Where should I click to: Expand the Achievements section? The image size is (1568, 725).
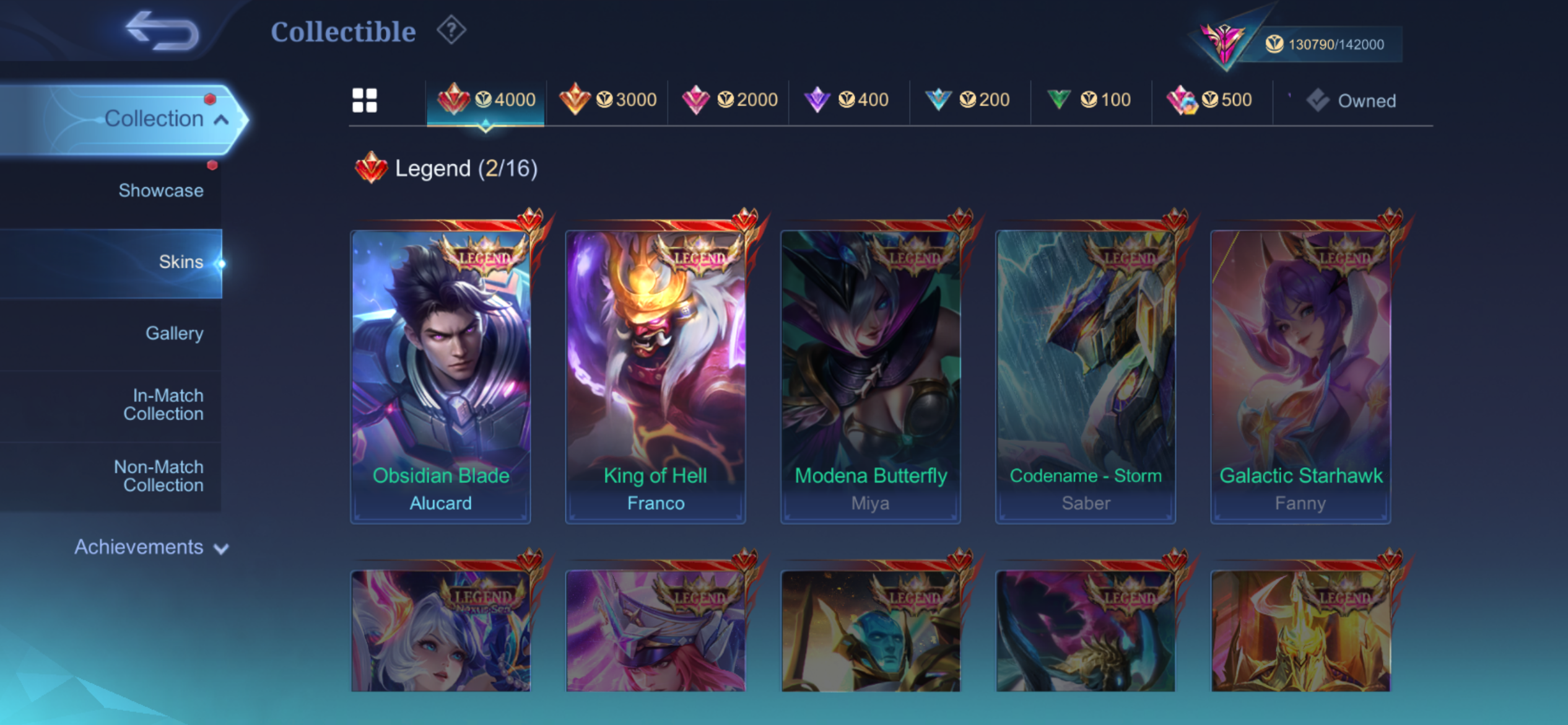point(151,547)
